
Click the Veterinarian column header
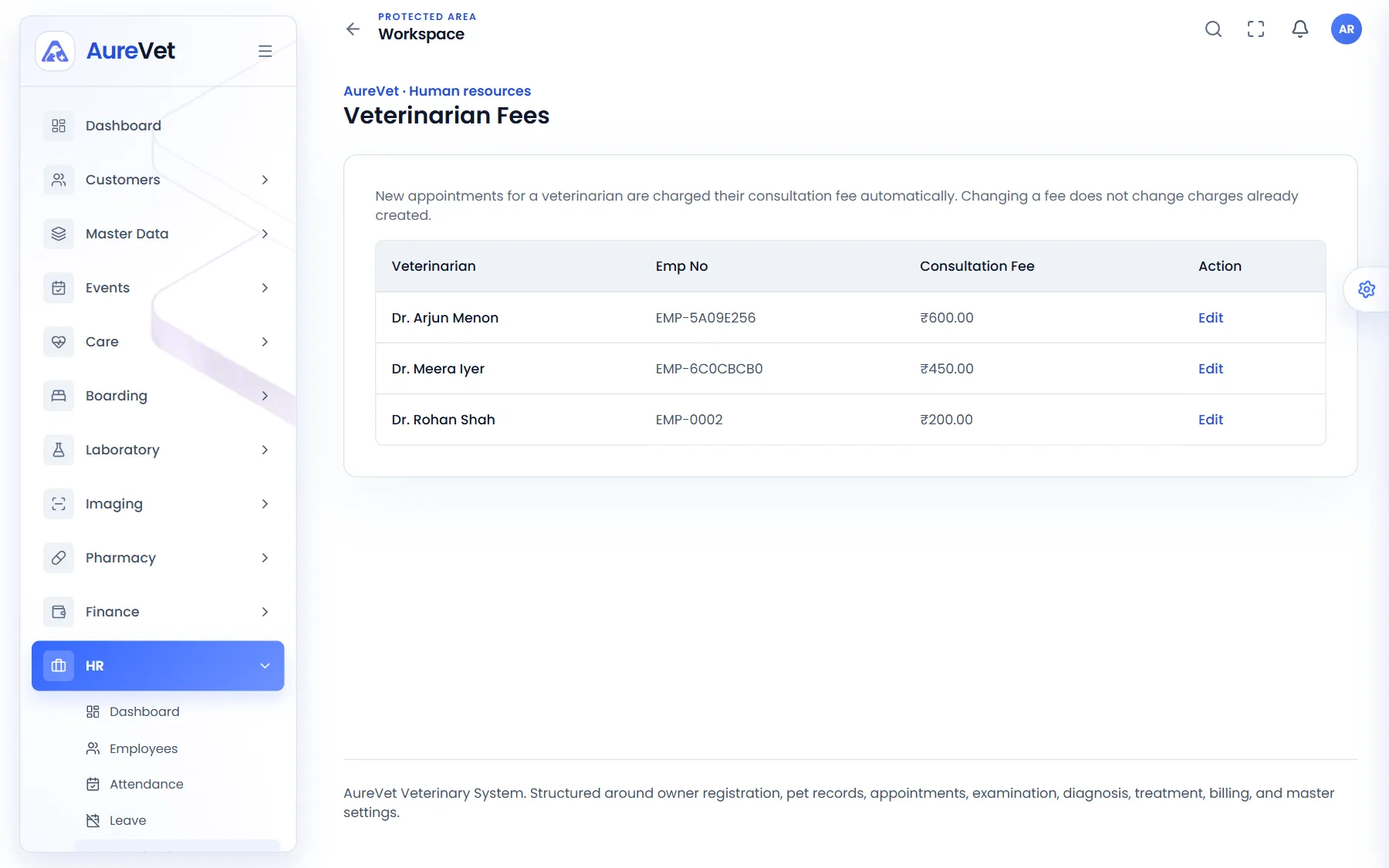(434, 266)
